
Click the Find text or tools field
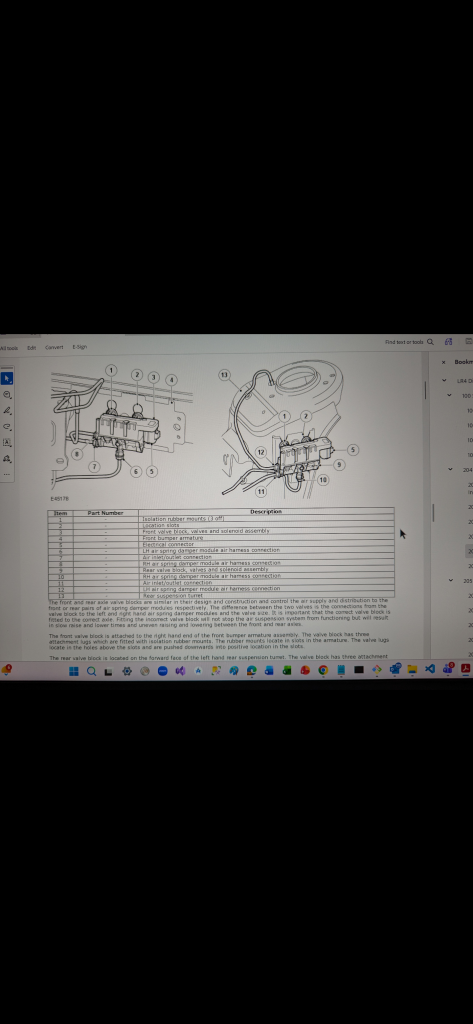pyautogui.click(x=404, y=342)
